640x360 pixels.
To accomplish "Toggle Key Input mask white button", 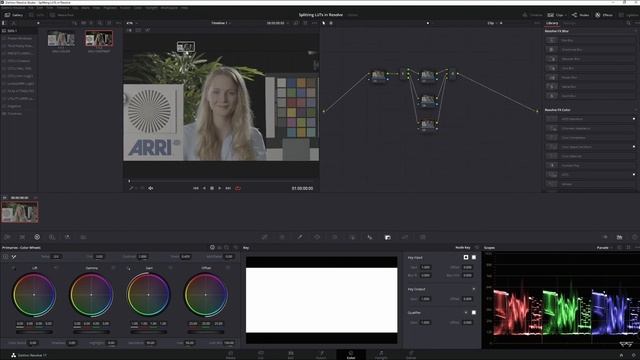I will point(474,257).
